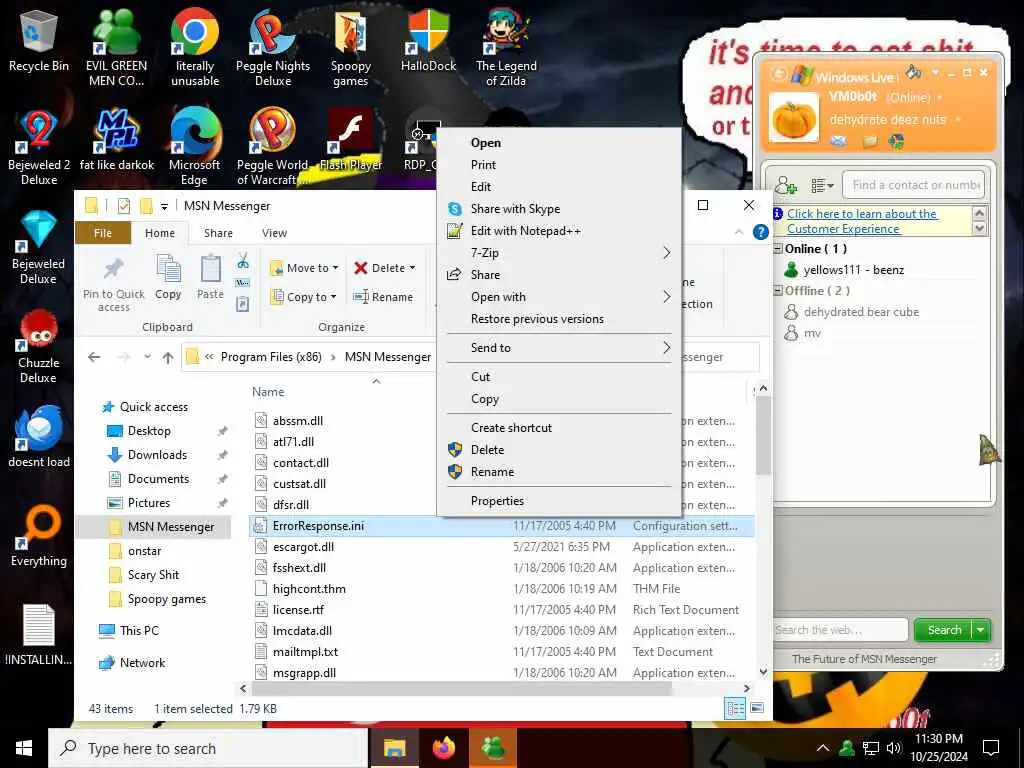This screenshot has height=768, width=1024.
Task: Click Rename button in Organize group
Action: click(x=383, y=296)
